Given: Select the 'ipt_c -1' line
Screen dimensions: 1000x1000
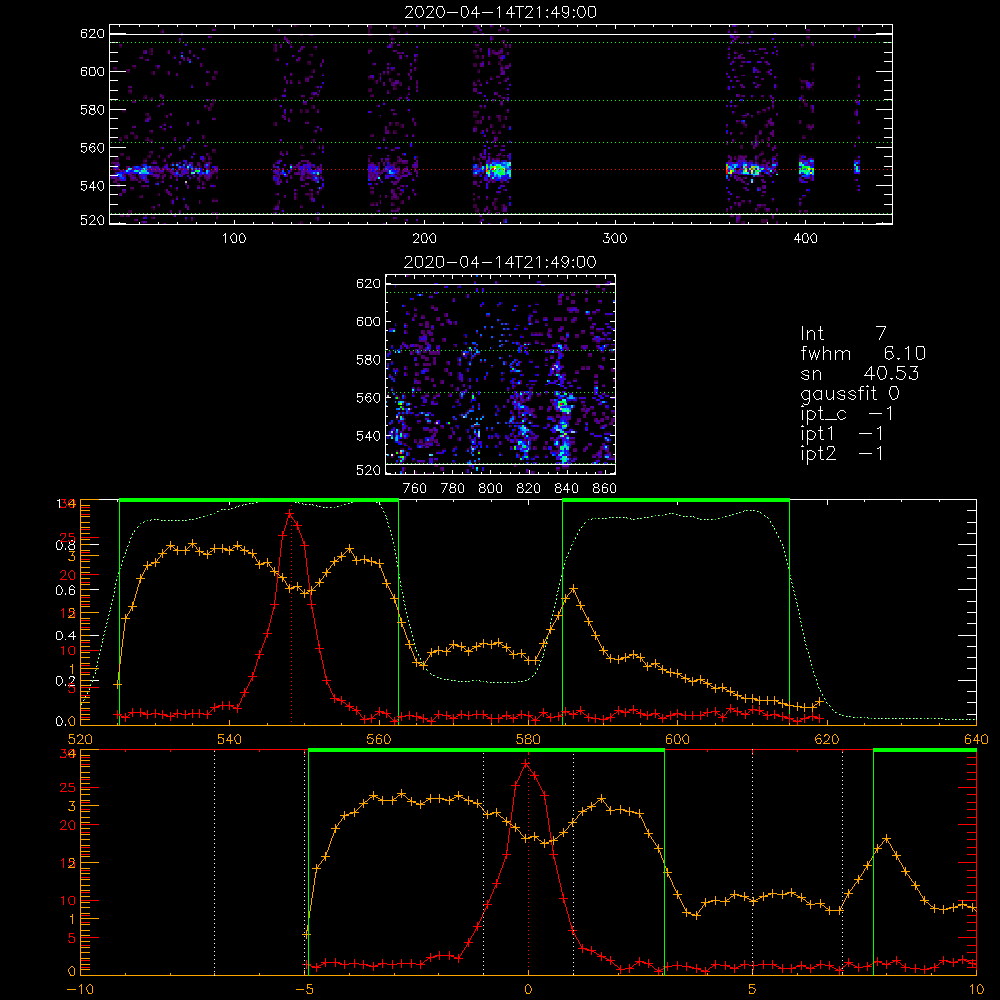Looking at the screenshot, I should click(847, 414).
